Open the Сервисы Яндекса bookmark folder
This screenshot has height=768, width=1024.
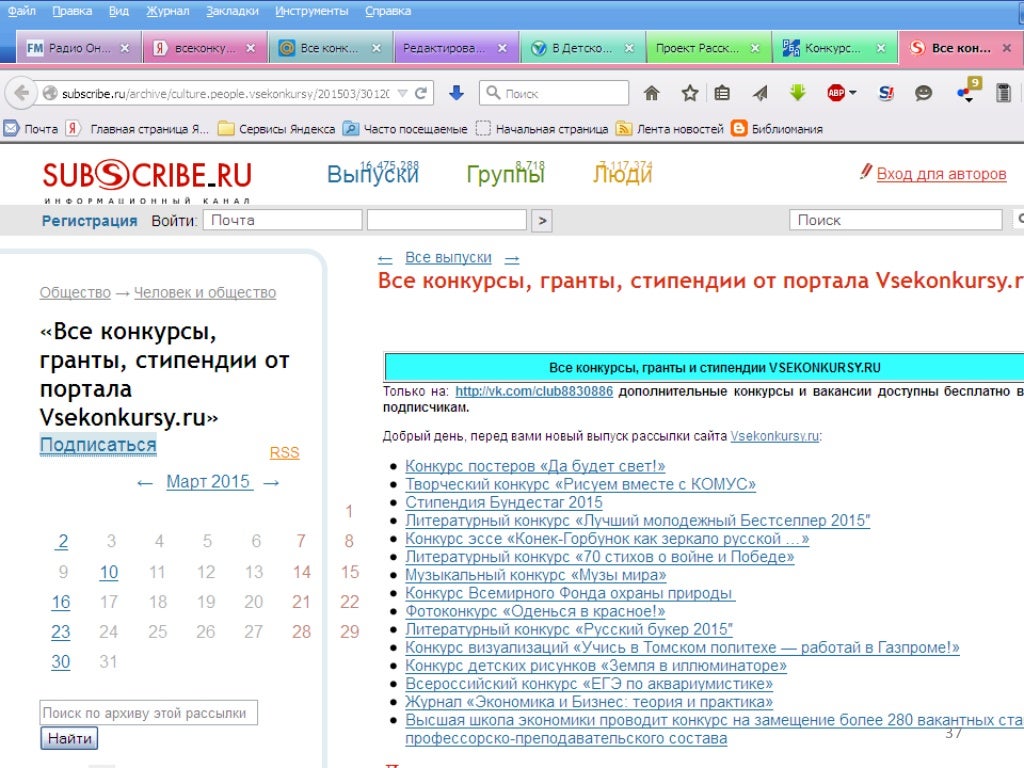277,129
